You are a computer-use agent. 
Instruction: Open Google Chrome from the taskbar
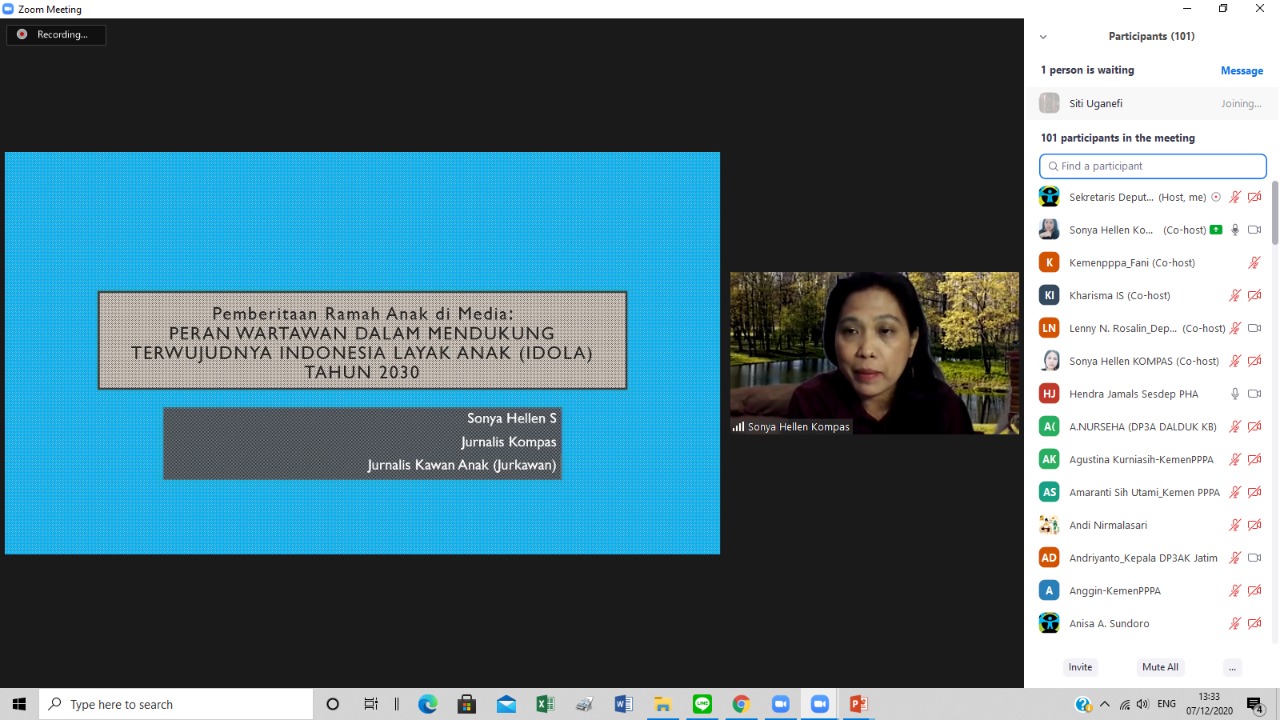(741, 704)
